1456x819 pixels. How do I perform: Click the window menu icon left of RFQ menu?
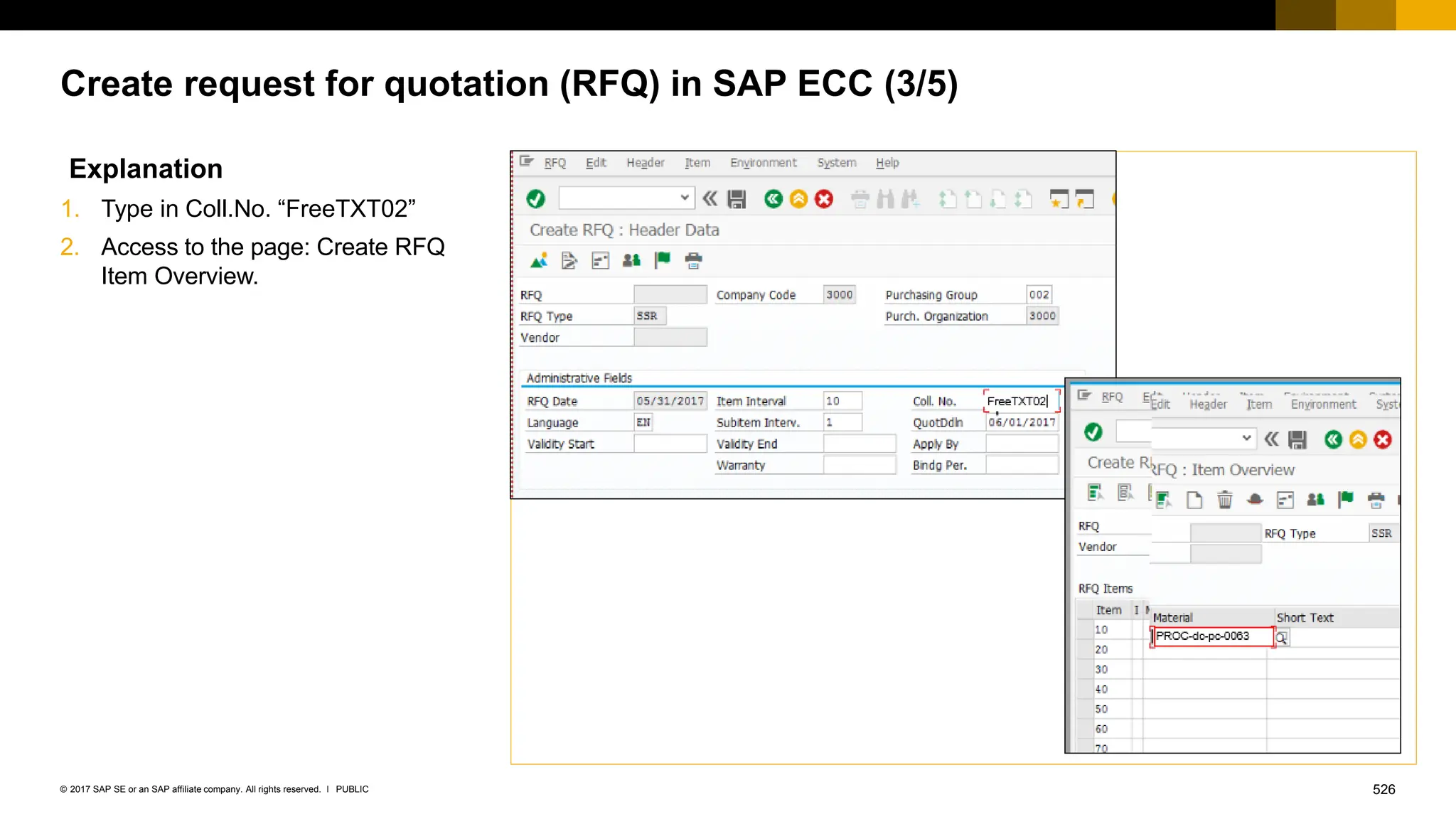527,161
